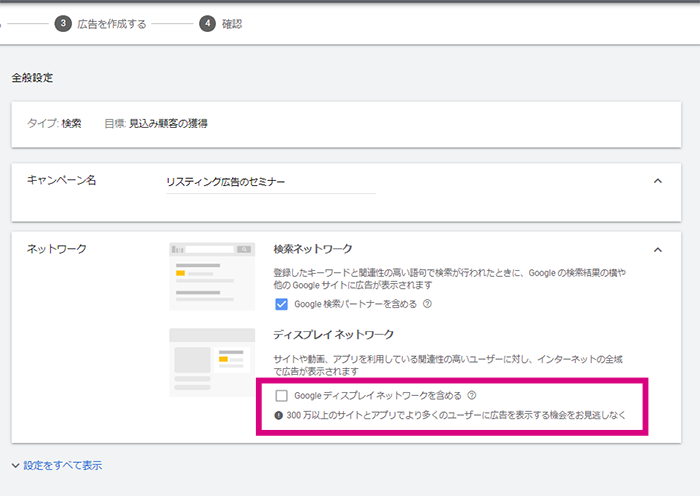The width and height of the screenshot is (700, 496).
Task: Click the info icon before 300万以上のサイト
Action: point(279,415)
